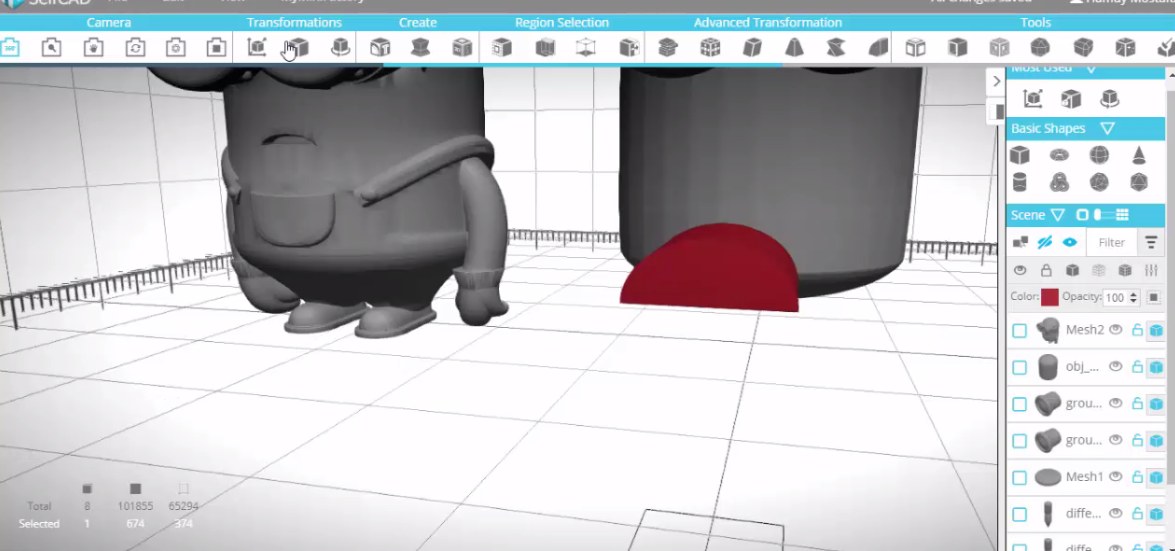
Task: Click the square icon right of Opacity
Action: click(x=1153, y=298)
